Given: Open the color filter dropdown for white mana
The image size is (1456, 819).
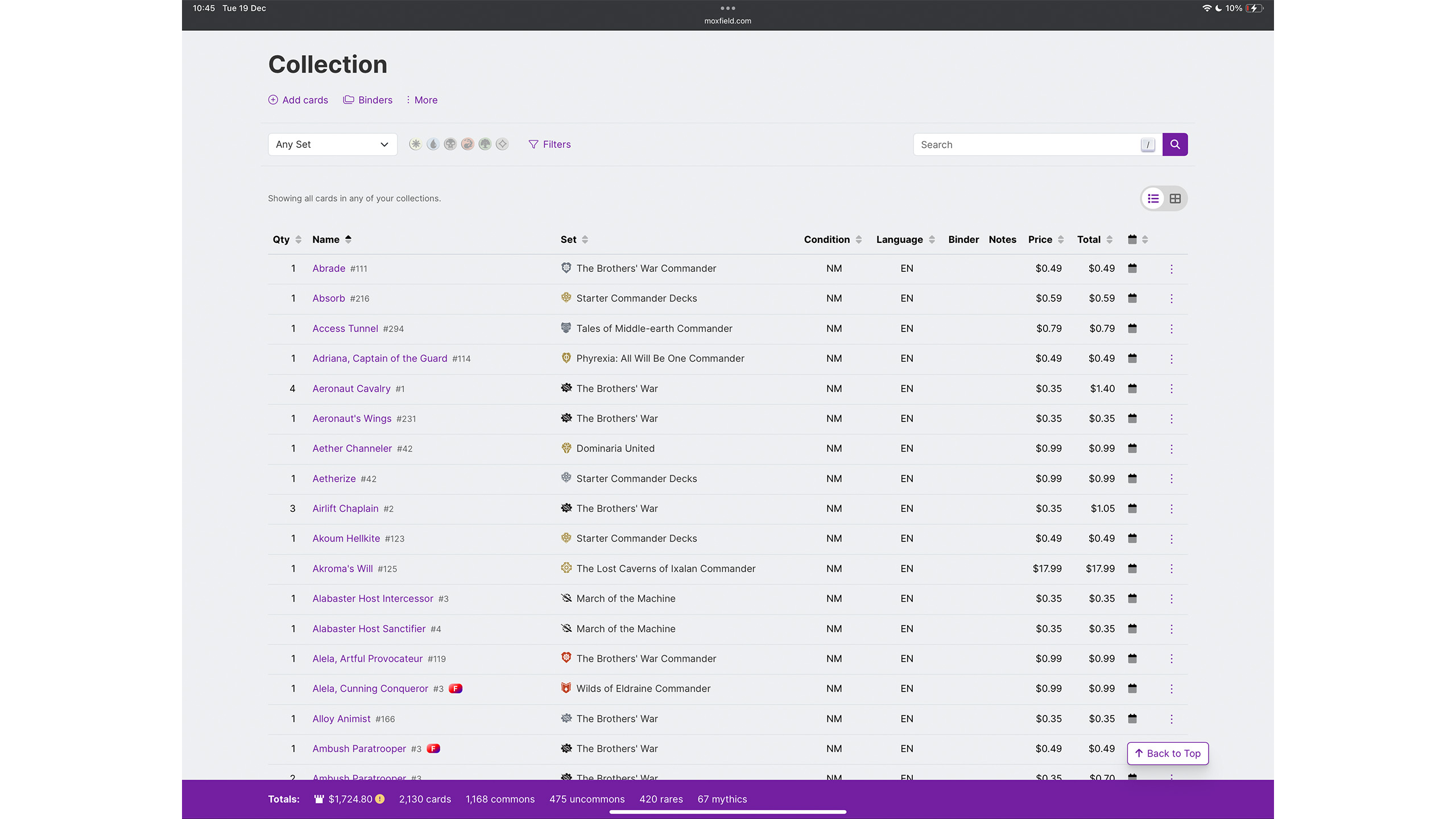Looking at the screenshot, I should [x=416, y=144].
